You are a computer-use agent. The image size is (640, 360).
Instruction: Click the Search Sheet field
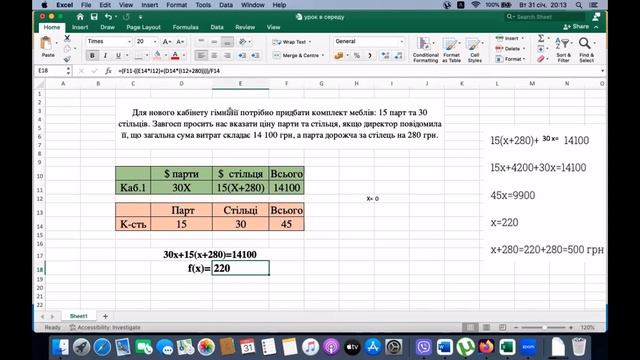tap(545, 17)
